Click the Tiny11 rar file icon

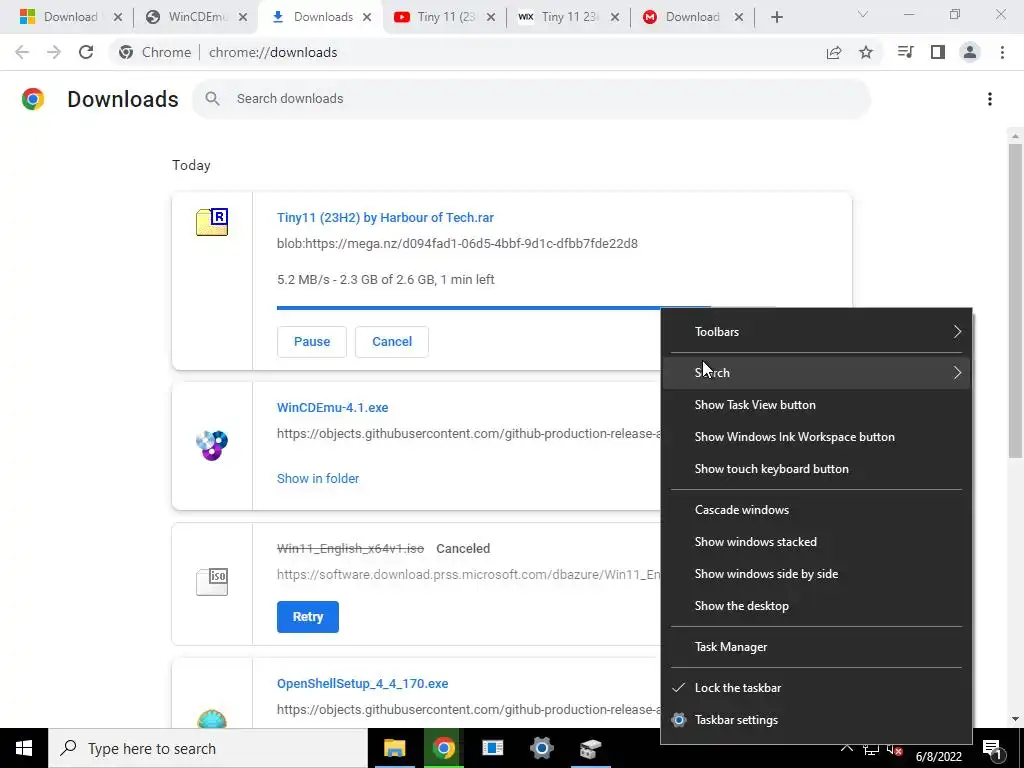coord(212,222)
